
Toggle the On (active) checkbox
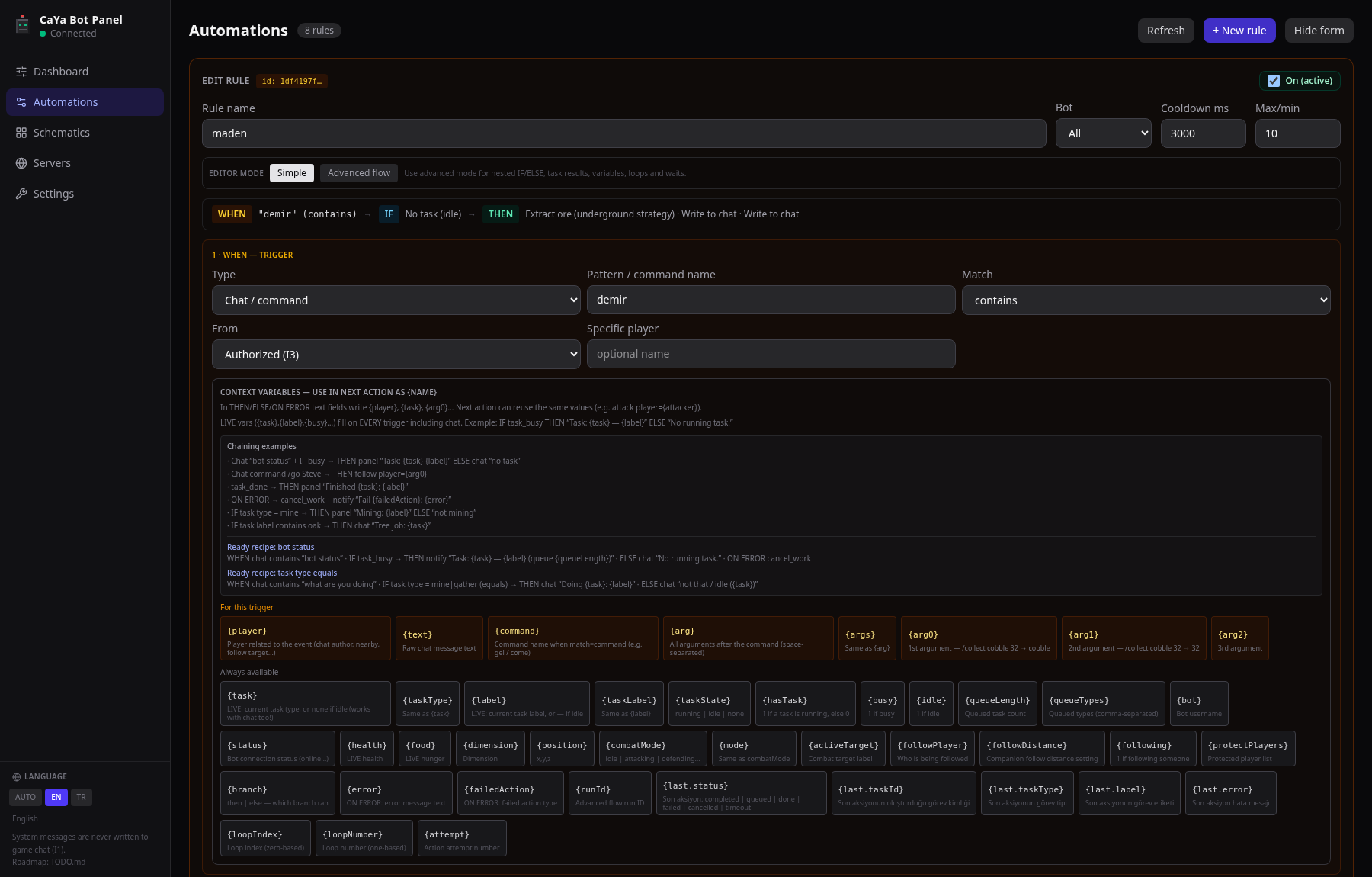pos(1274,81)
